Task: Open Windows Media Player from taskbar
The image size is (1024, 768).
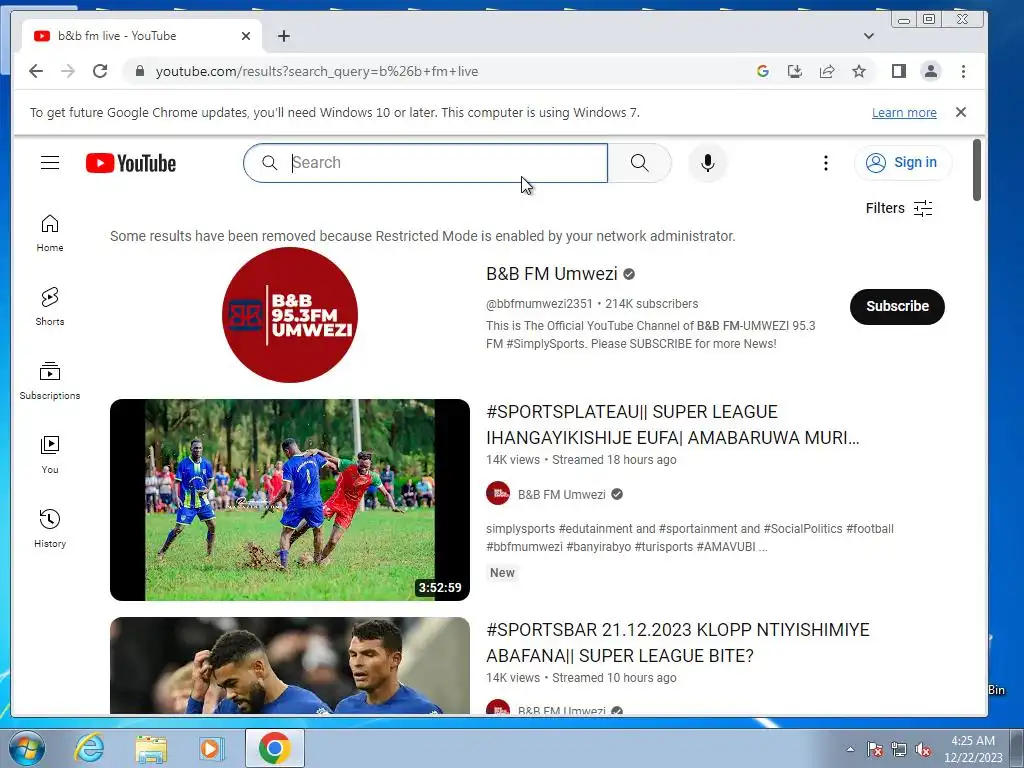Action: 210,748
